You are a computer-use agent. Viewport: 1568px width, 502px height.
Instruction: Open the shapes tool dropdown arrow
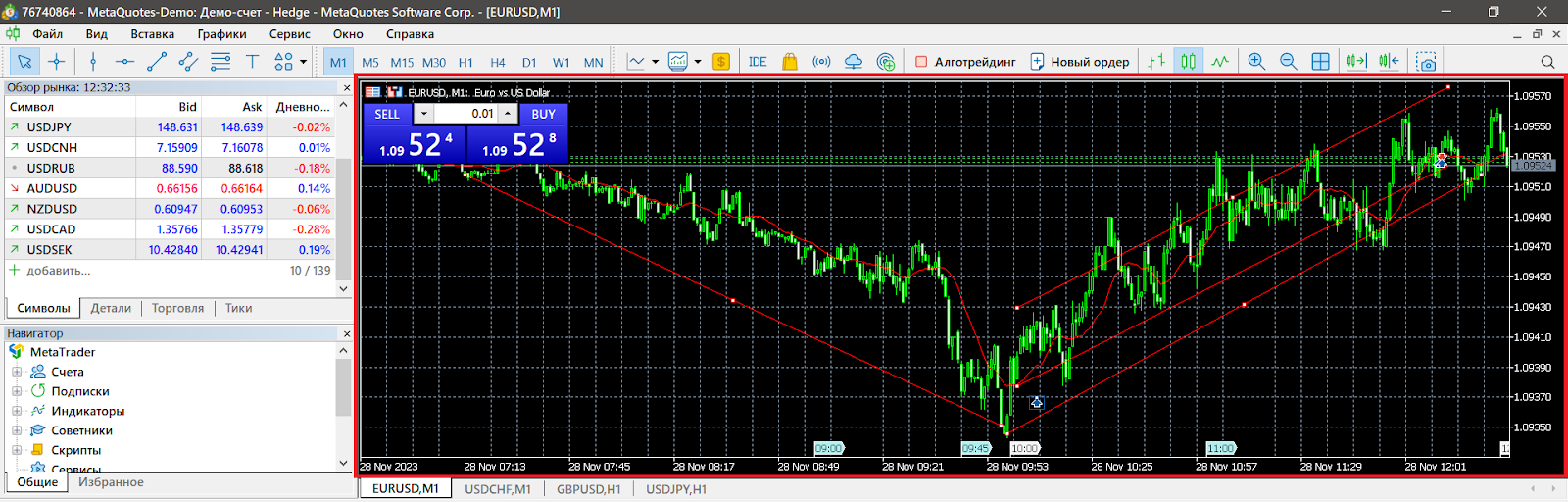304,62
